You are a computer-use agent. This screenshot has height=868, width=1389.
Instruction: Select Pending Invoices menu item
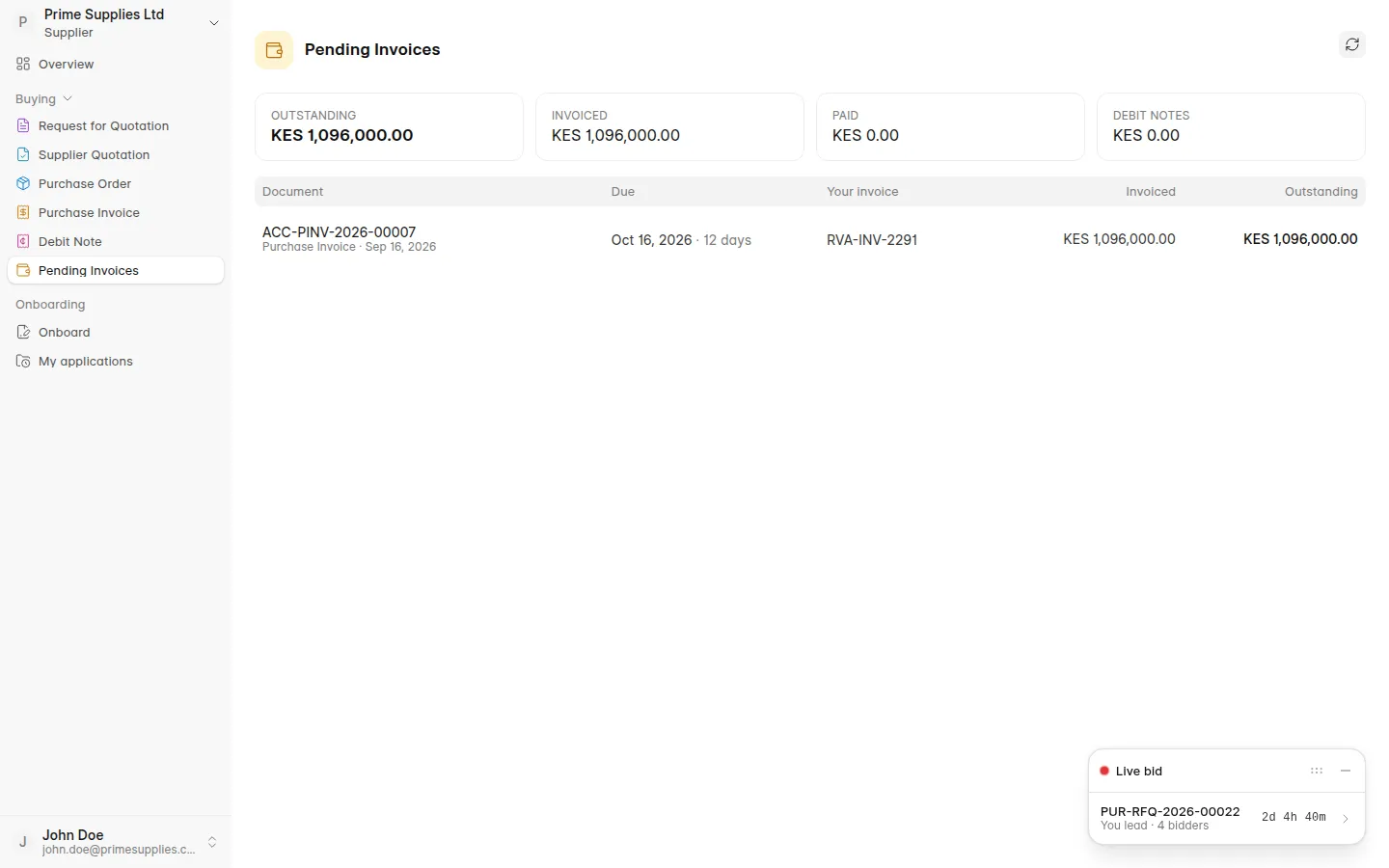click(116, 270)
